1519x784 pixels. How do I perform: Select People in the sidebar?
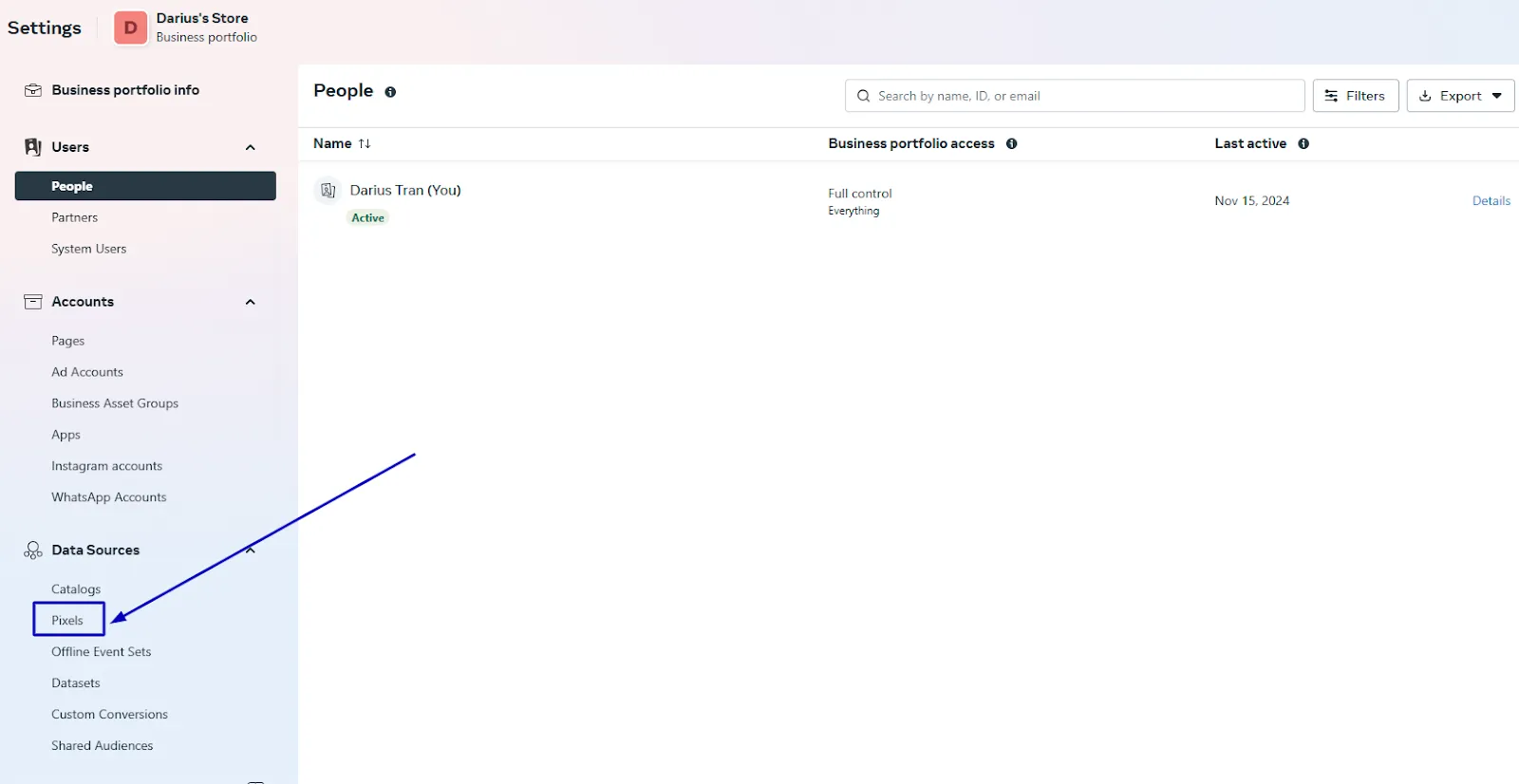tap(145, 186)
